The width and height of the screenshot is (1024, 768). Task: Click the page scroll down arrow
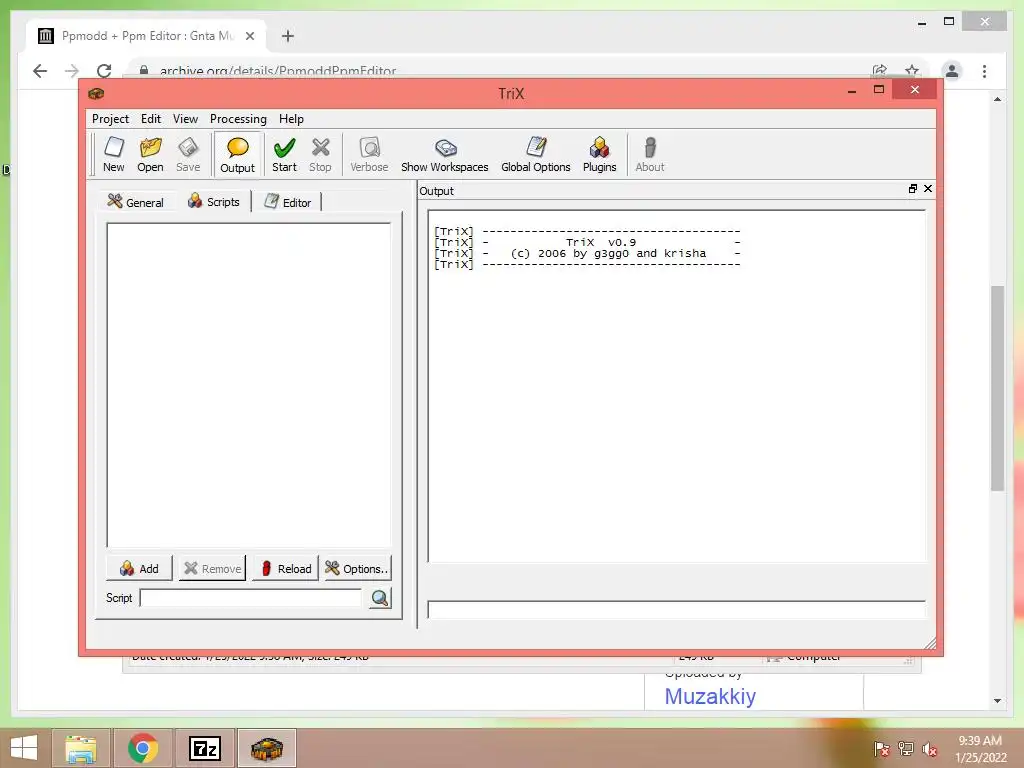tap(997, 701)
